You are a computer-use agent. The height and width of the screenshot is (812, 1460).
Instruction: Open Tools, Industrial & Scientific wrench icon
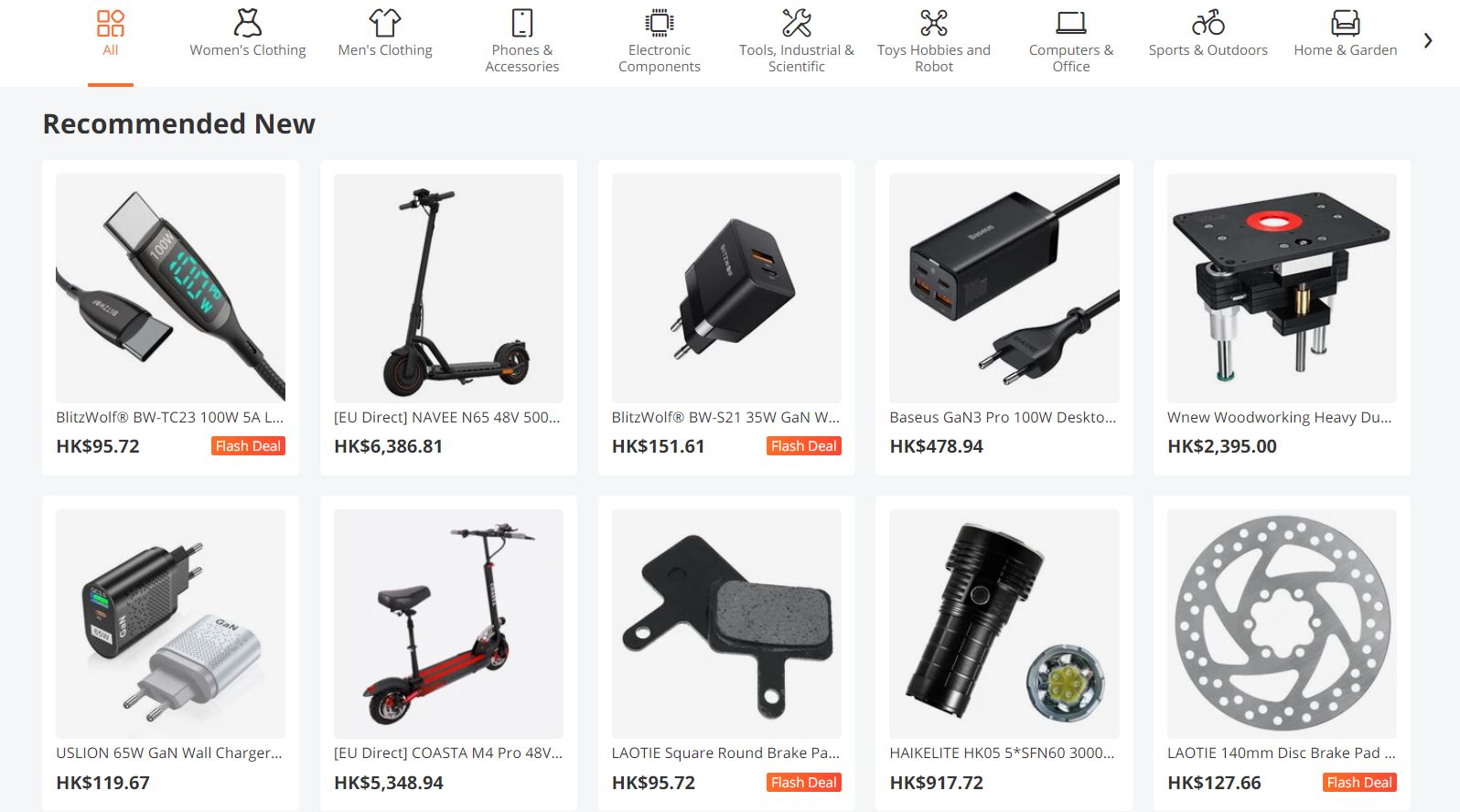(x=797, y=23)
